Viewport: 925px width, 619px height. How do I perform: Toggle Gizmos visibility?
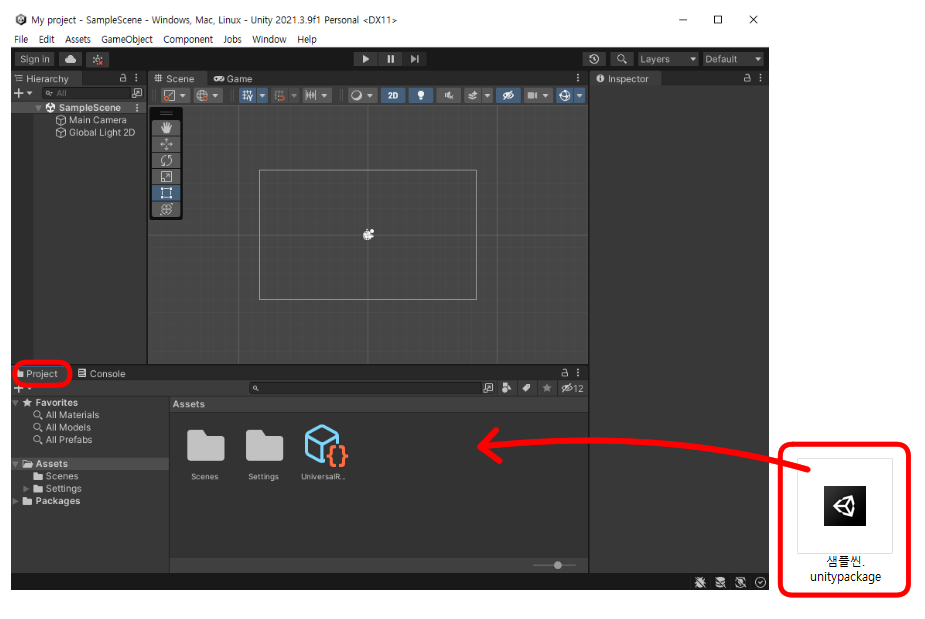[565, 96]
